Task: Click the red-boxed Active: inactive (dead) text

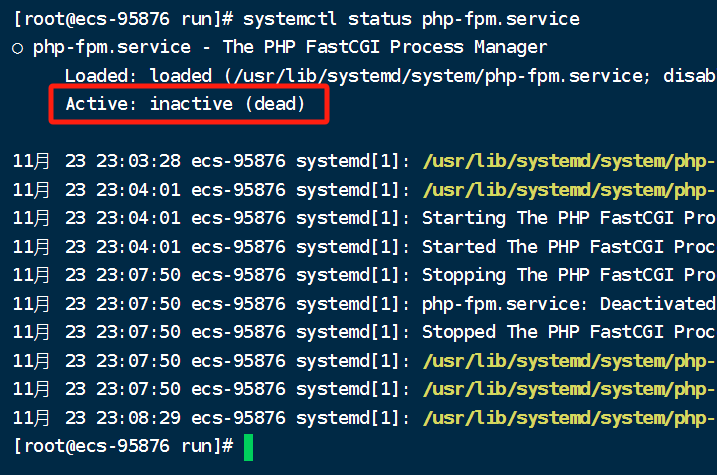Action: point(185,104)
